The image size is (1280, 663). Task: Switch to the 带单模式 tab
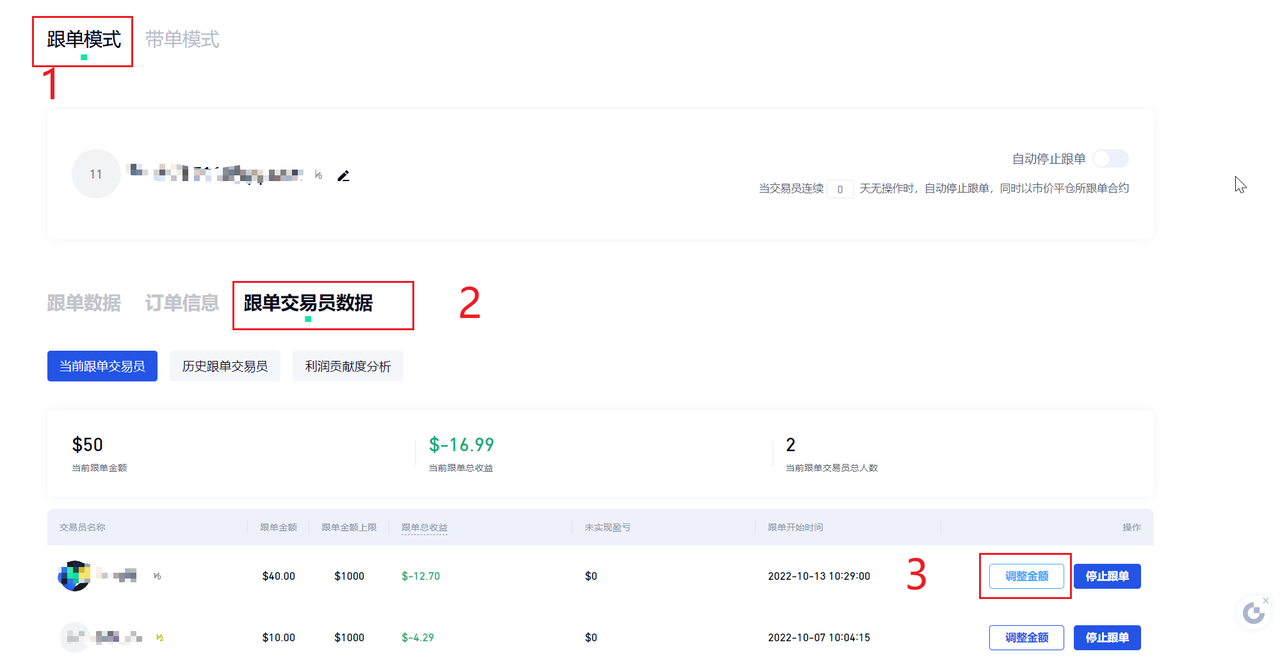pos(182,40)
